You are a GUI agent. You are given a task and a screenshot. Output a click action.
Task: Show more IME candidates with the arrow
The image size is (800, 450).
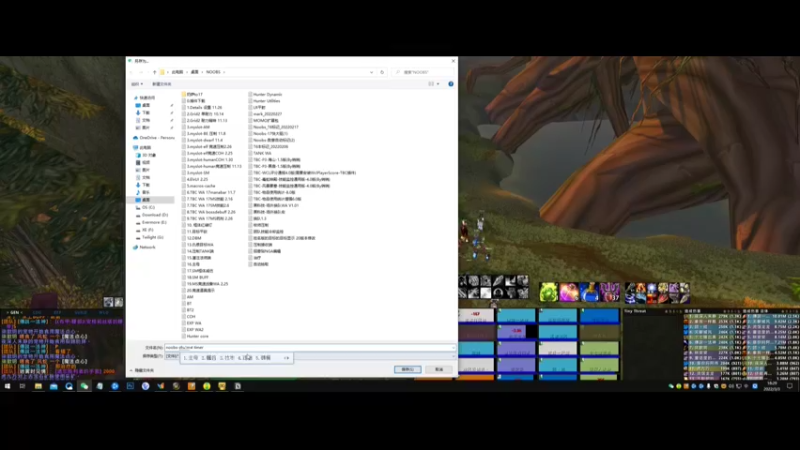(287, 358)
